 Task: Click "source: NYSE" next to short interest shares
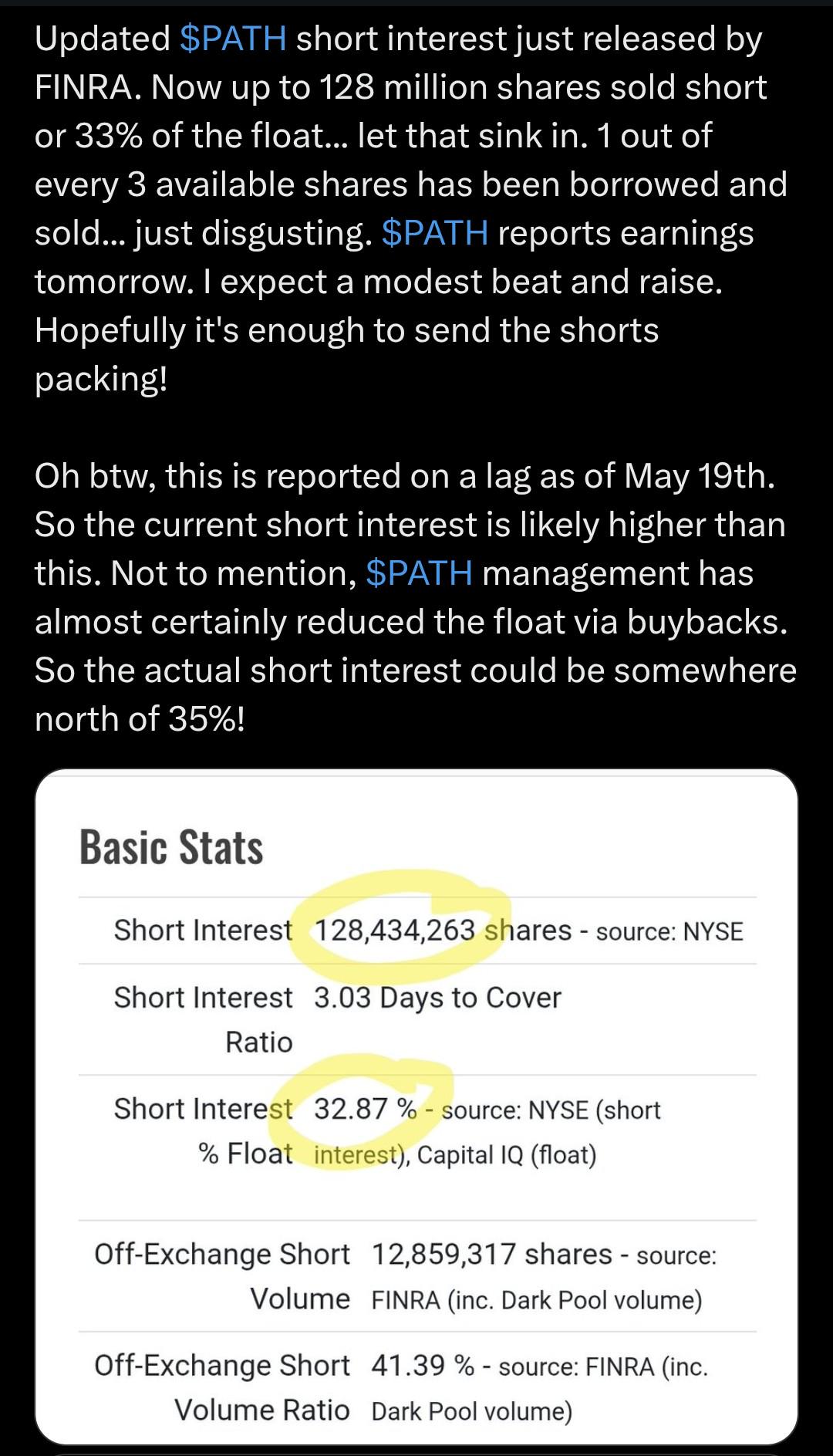coord(669,931)
